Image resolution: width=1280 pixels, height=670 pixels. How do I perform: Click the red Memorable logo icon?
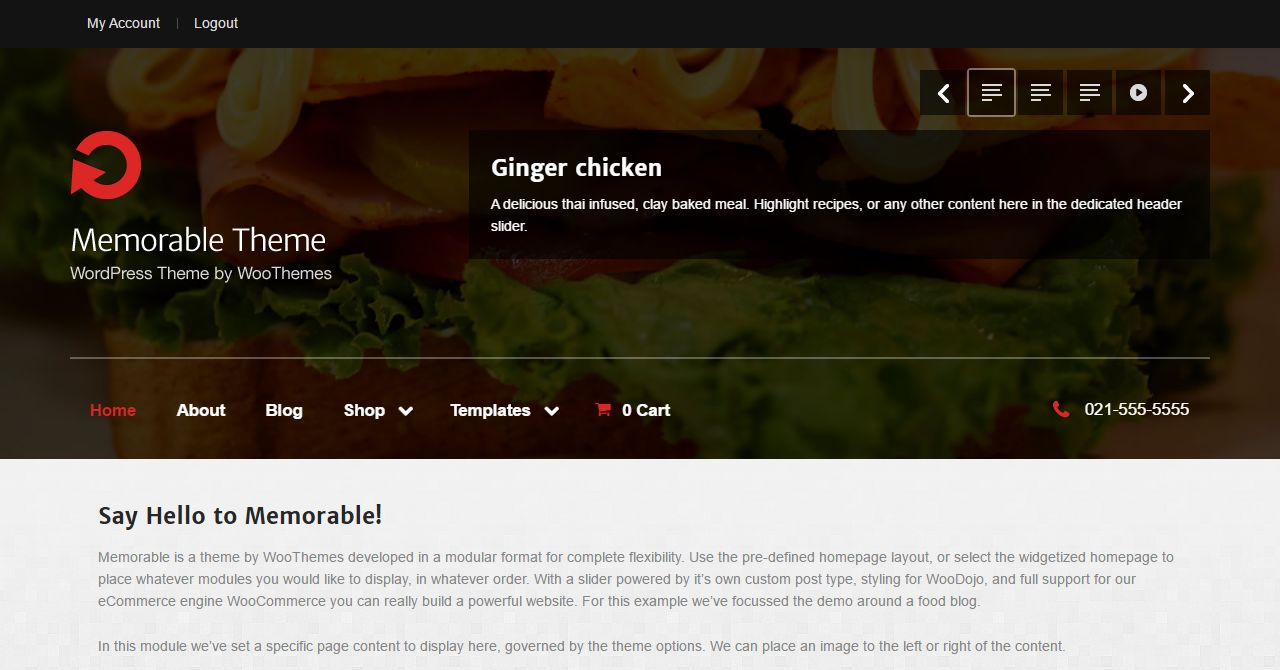click(106, 164)
